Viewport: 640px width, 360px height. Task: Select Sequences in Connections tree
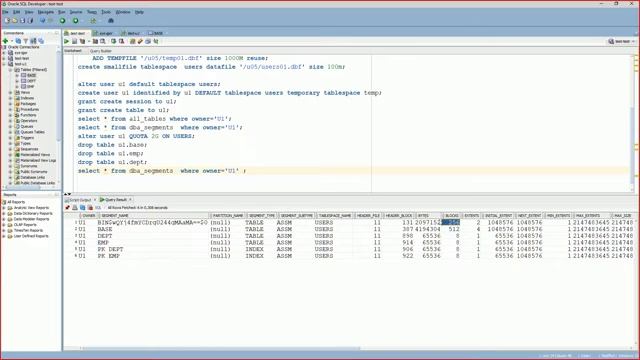click(29, 149)
